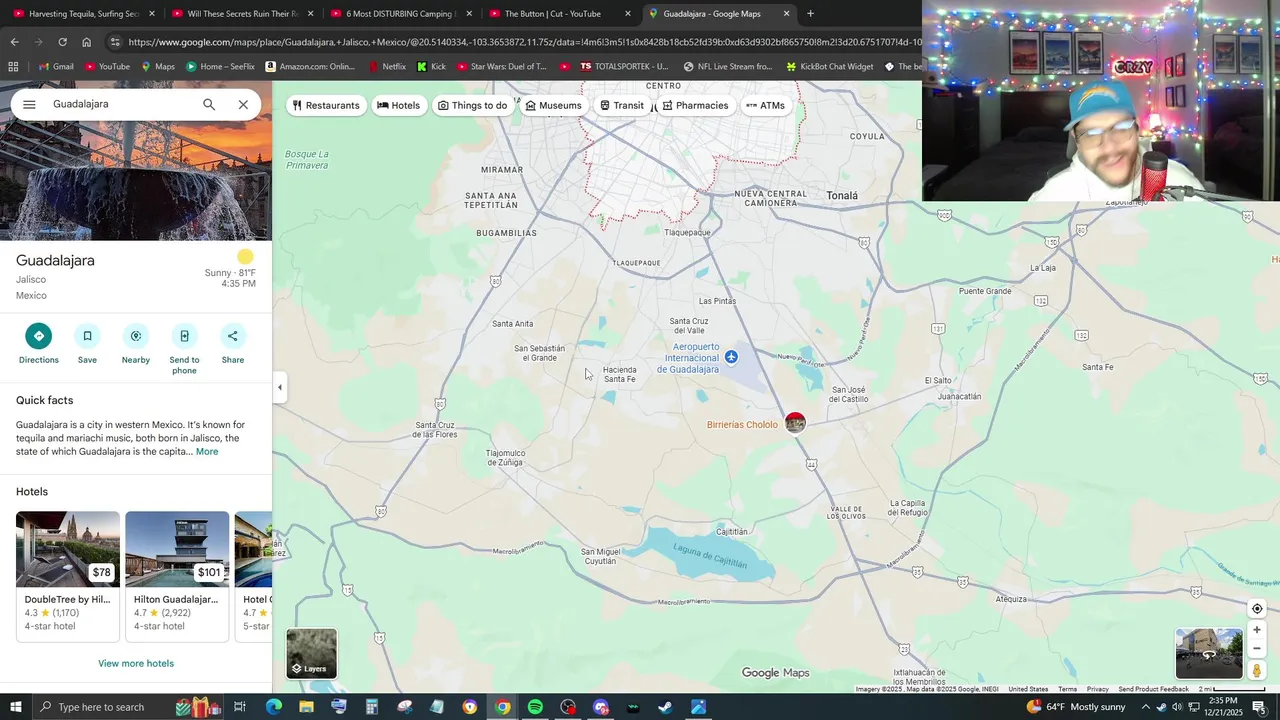Click the Terms link on map footer
Viewport: 1280px width, 720px height.
pyautogui.click(x=1067, y=689)
